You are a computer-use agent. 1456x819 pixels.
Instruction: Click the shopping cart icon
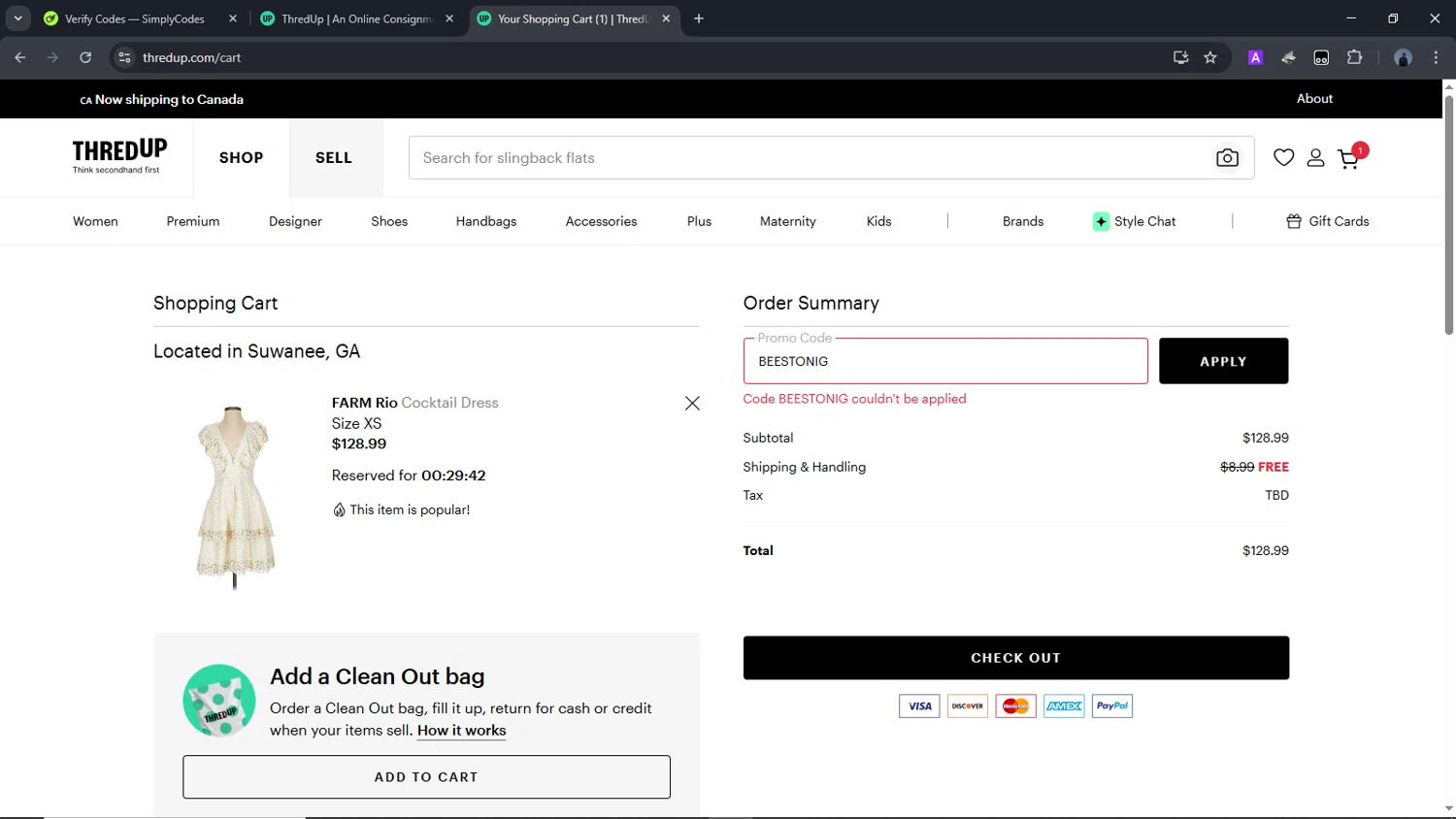pos(1348,158)
